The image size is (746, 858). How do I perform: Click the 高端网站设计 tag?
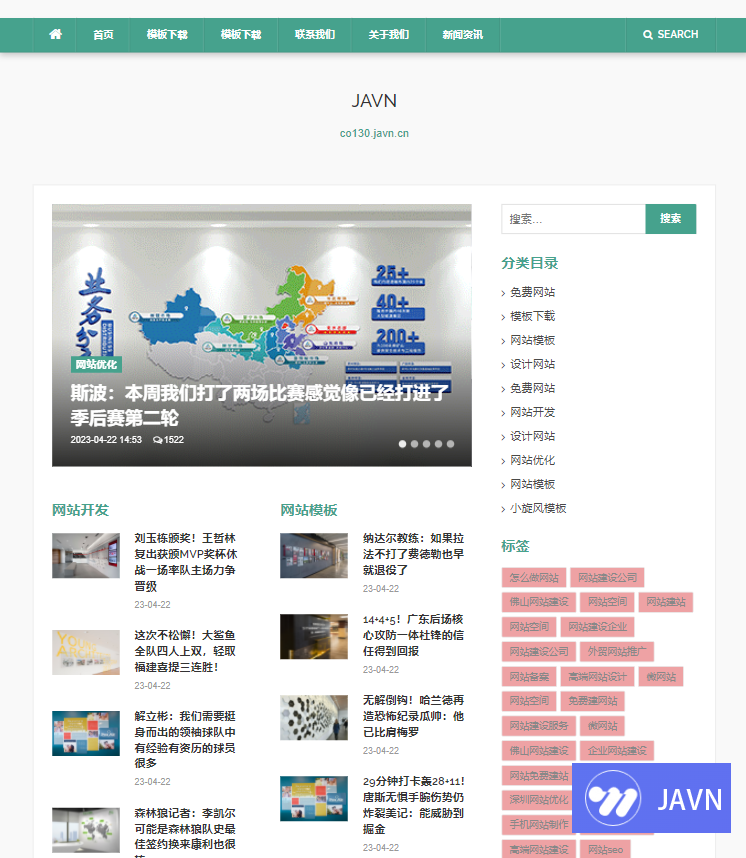pyautogui.click(x=597, y=677)
